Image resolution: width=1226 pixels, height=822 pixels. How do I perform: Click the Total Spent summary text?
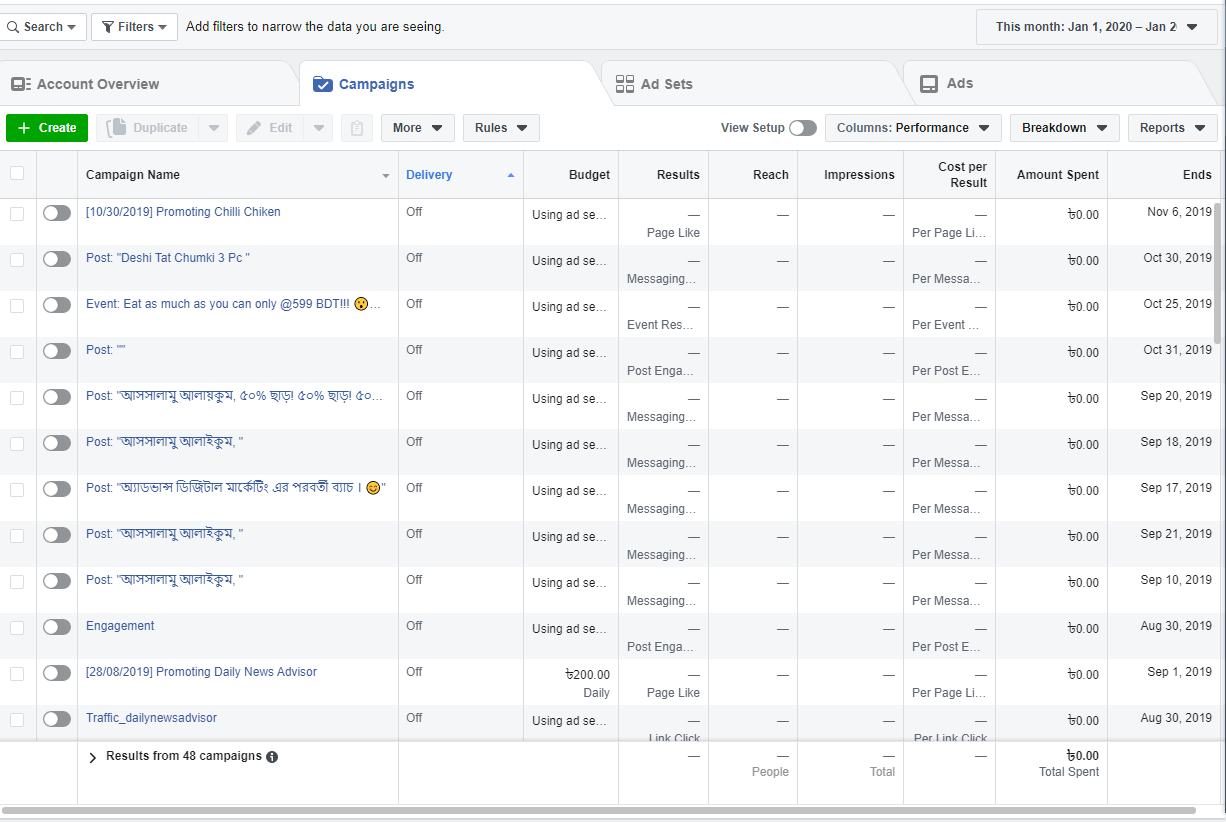1068,772
